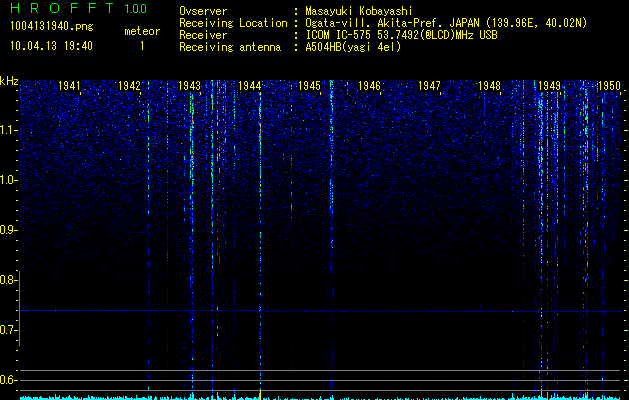Click the HROFFT 1.0.0 title text
The height and width of the screenshot is (400, 629).
pyautogui.click(x=79, y=8)
